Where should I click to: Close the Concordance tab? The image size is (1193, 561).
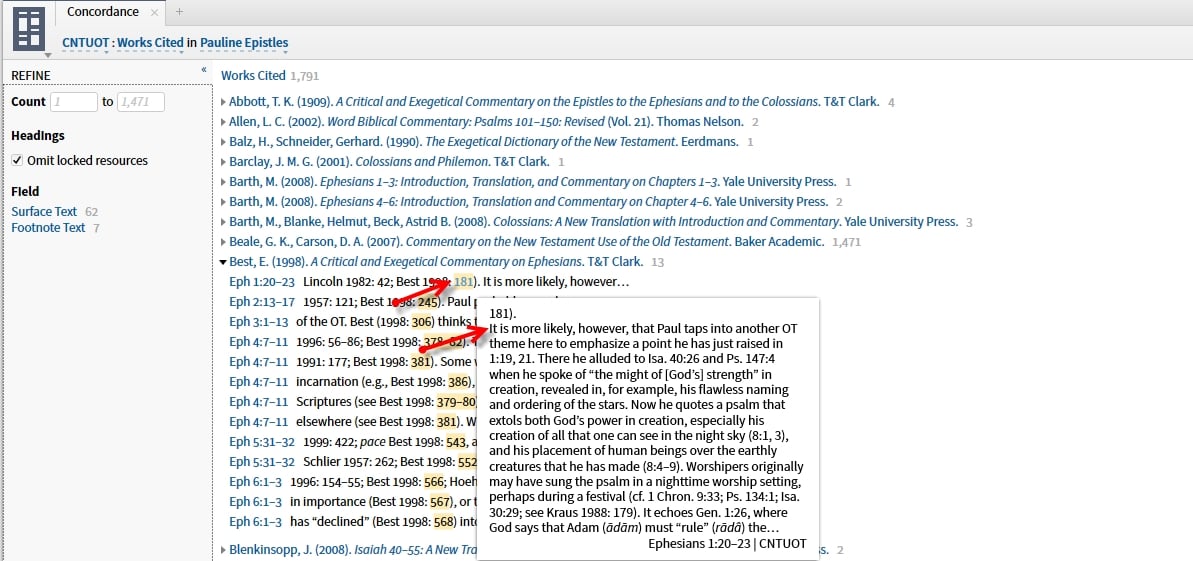(x=154, y=12)
